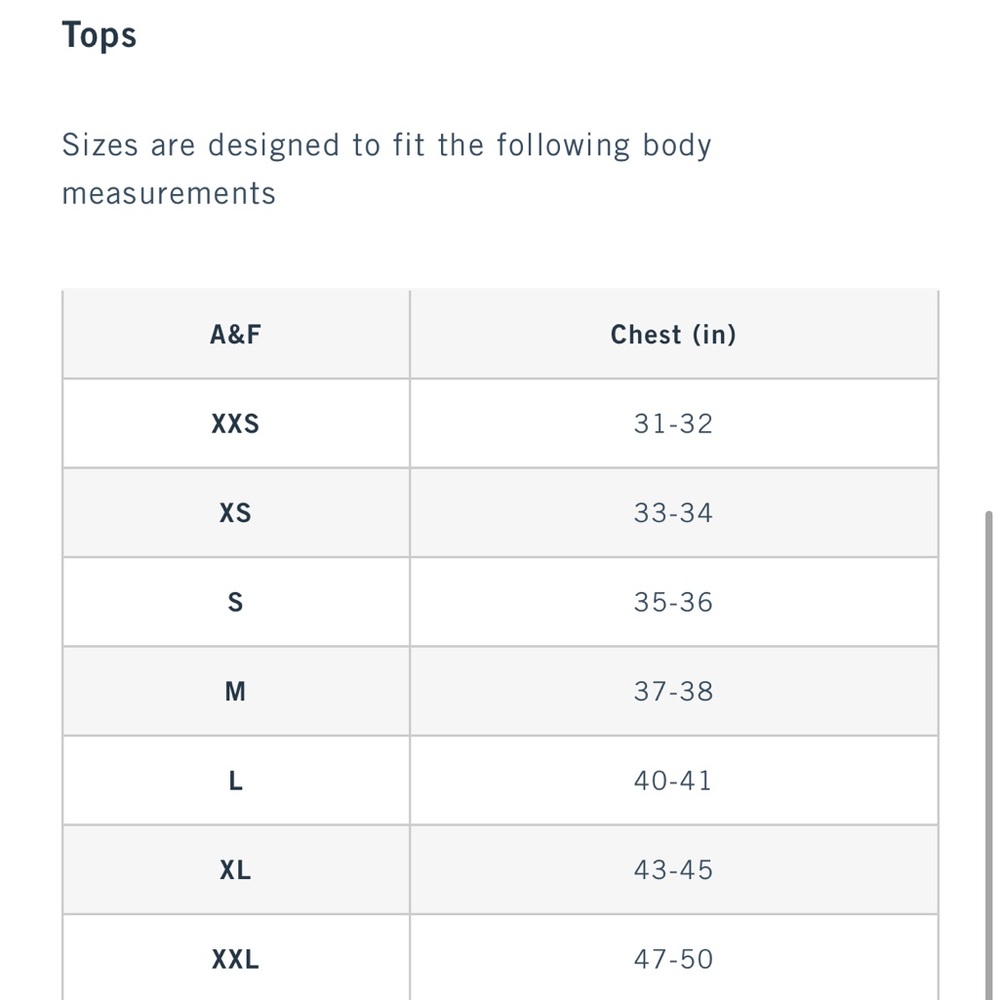
Task: Click the M size row label
Action: [x=235, y=691]
